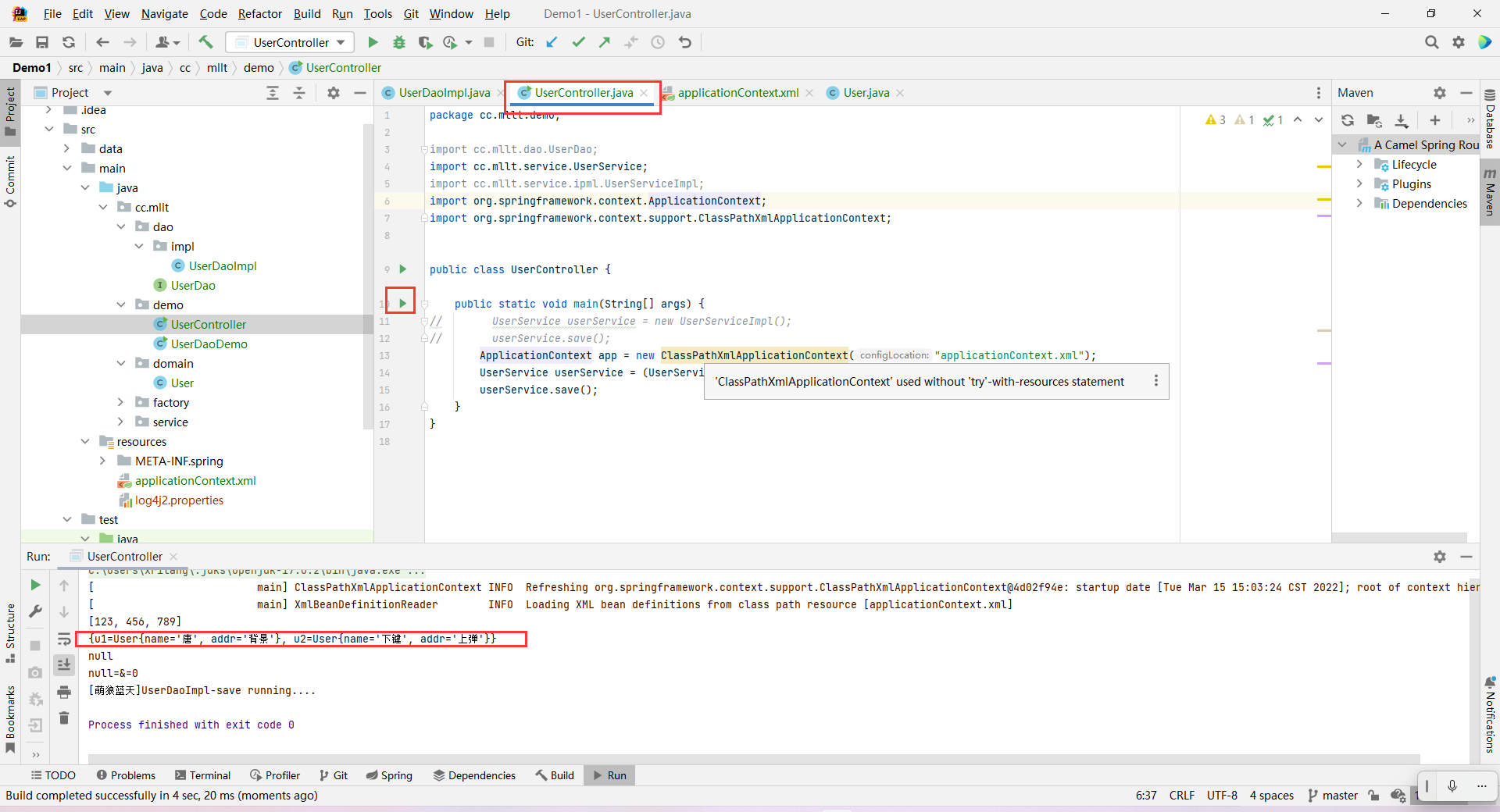The width and height of the screenshot is (1500, 812).
Task: Click the Build project hammer icon
Action: (205, 42)
